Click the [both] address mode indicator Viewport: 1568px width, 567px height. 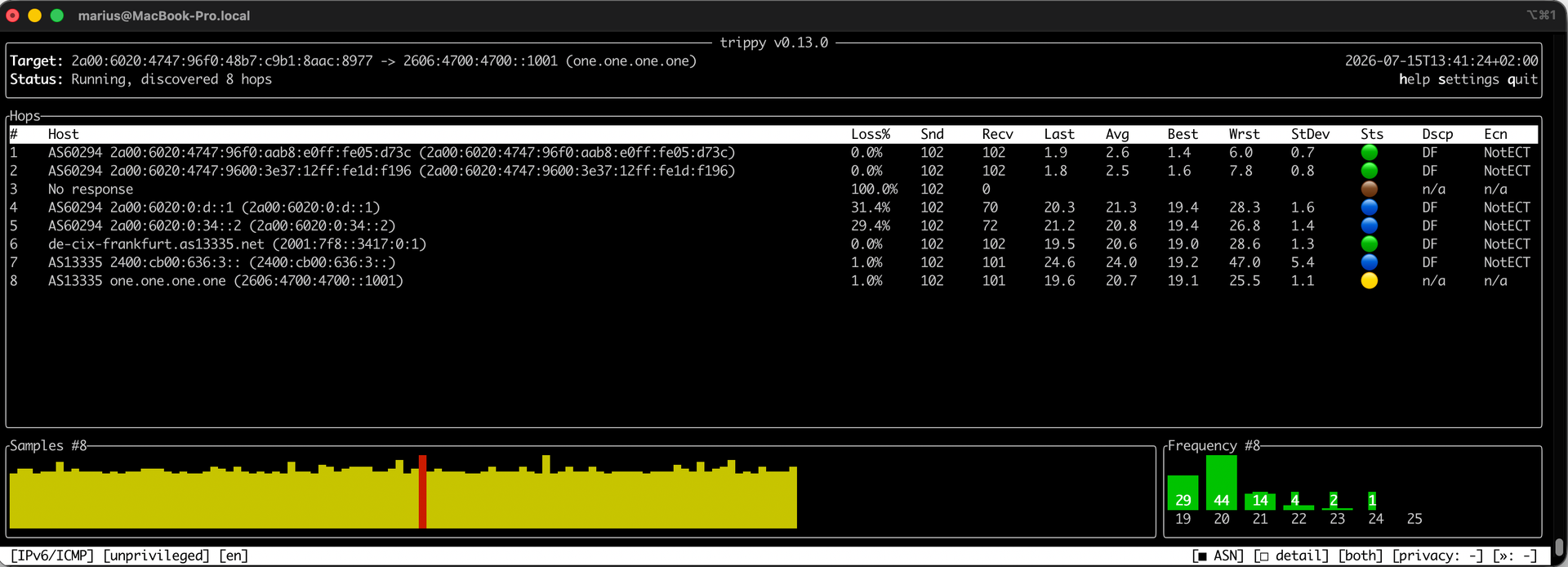tap(1361, 556)
